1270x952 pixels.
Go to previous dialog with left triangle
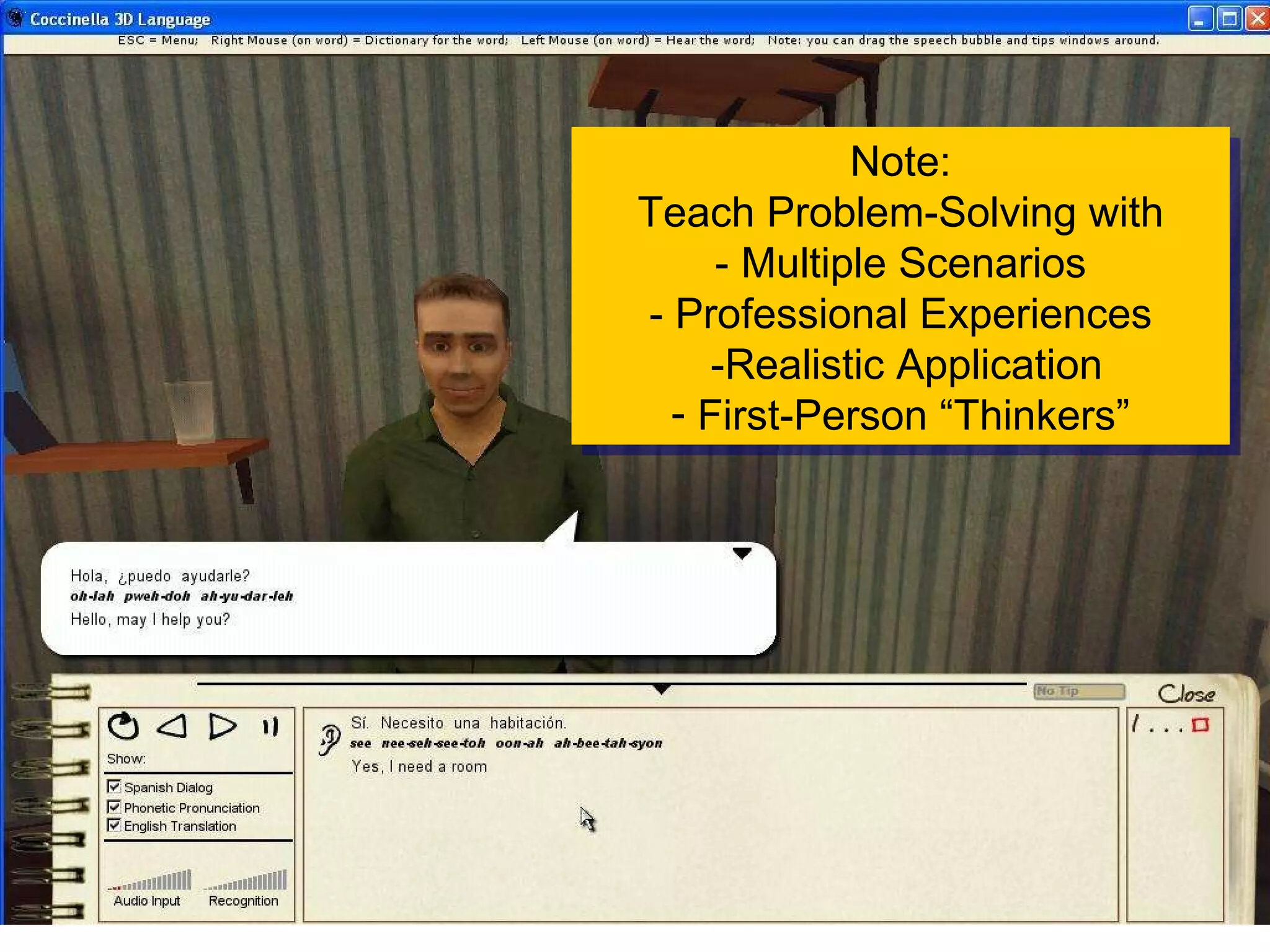click(172, 726)
